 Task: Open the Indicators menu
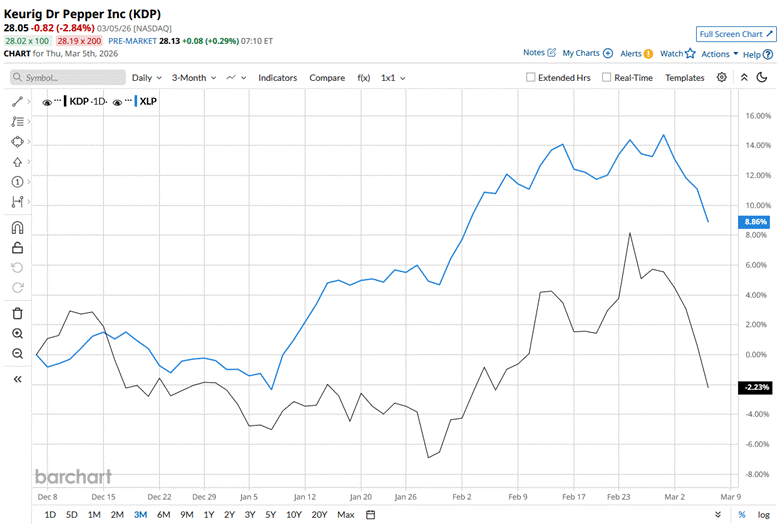tap(277, 78)
